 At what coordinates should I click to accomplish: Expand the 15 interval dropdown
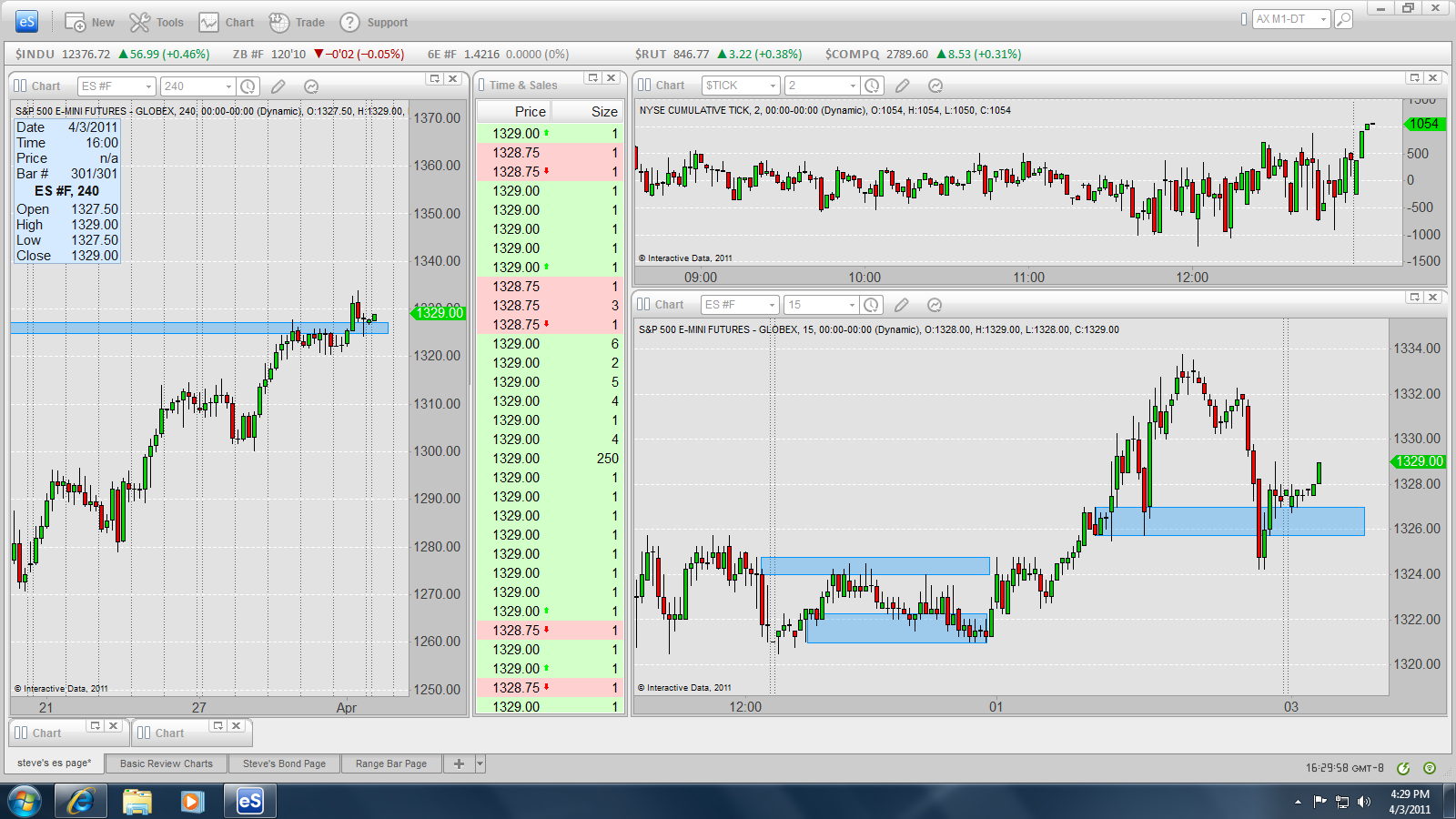pyautogui.click(x=852, y=305)
